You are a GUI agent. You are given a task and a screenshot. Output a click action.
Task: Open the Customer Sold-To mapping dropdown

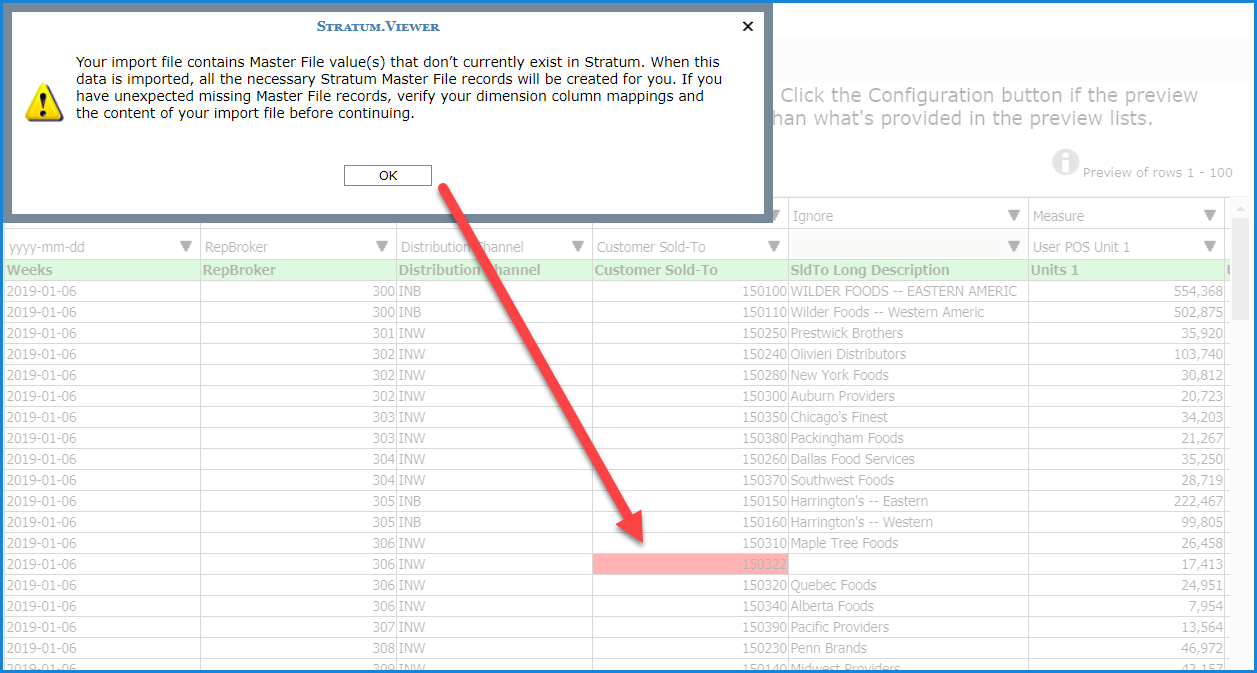(x=774, y=247)
